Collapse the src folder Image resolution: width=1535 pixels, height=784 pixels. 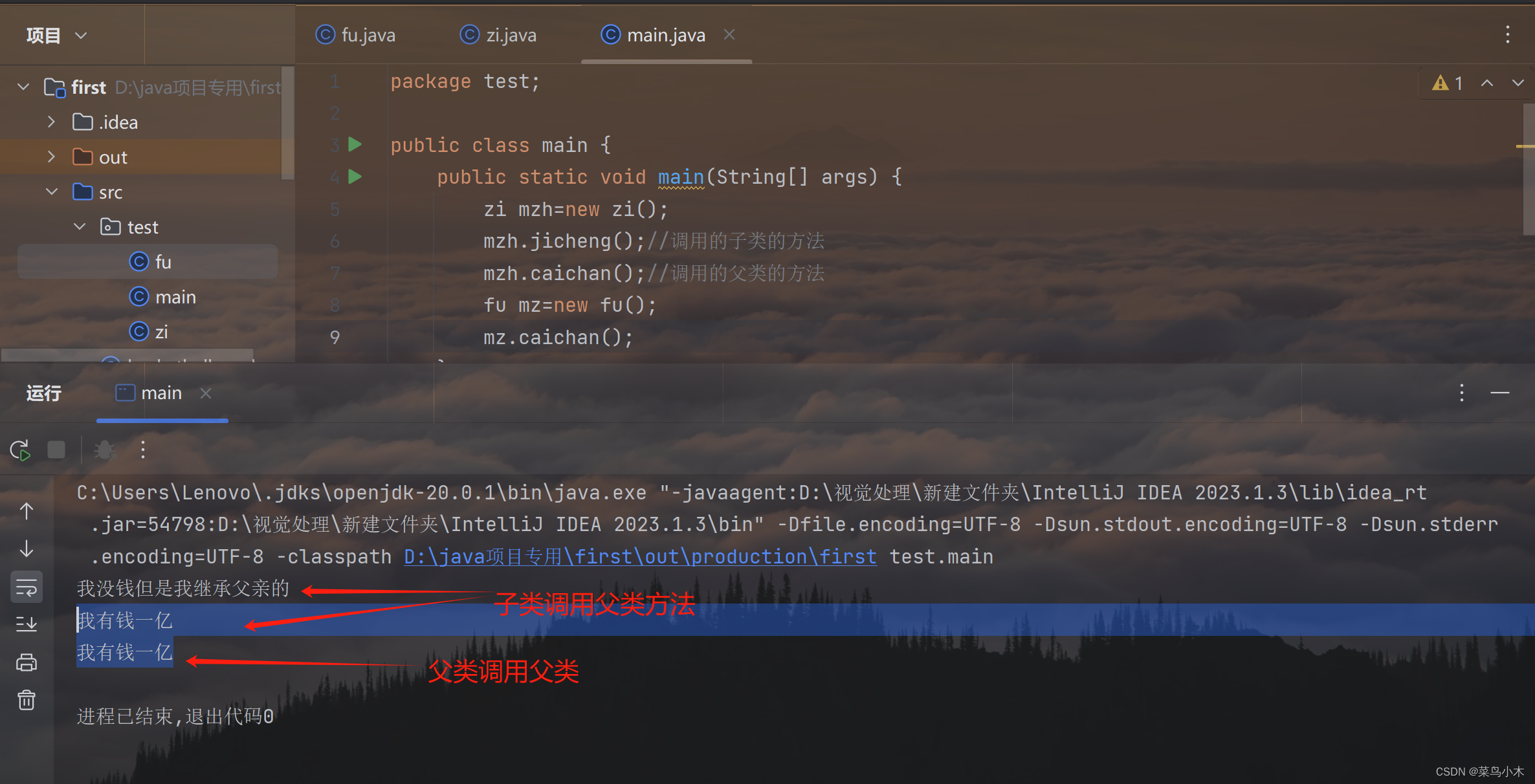click(52, 192)
